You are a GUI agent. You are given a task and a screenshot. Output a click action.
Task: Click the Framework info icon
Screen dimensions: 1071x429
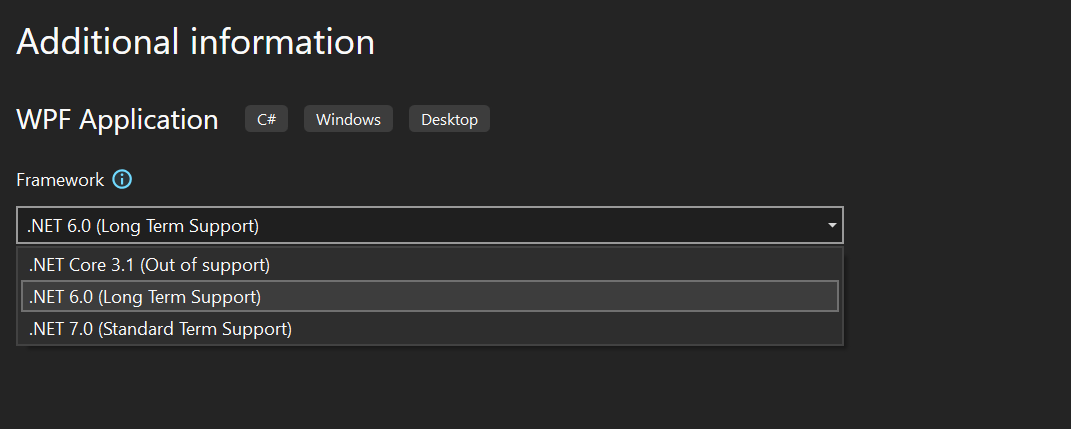coord(122,180)
